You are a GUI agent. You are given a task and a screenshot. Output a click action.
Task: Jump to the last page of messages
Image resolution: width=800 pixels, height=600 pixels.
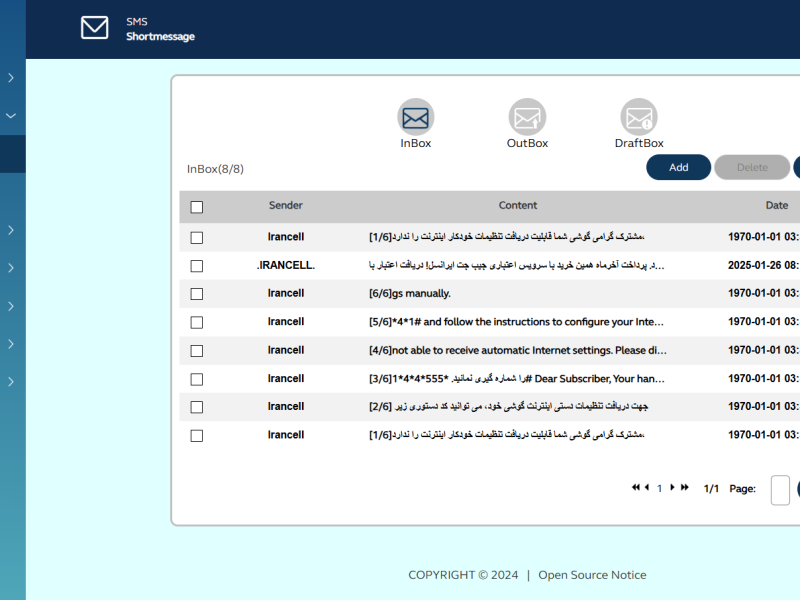[685, 487]
